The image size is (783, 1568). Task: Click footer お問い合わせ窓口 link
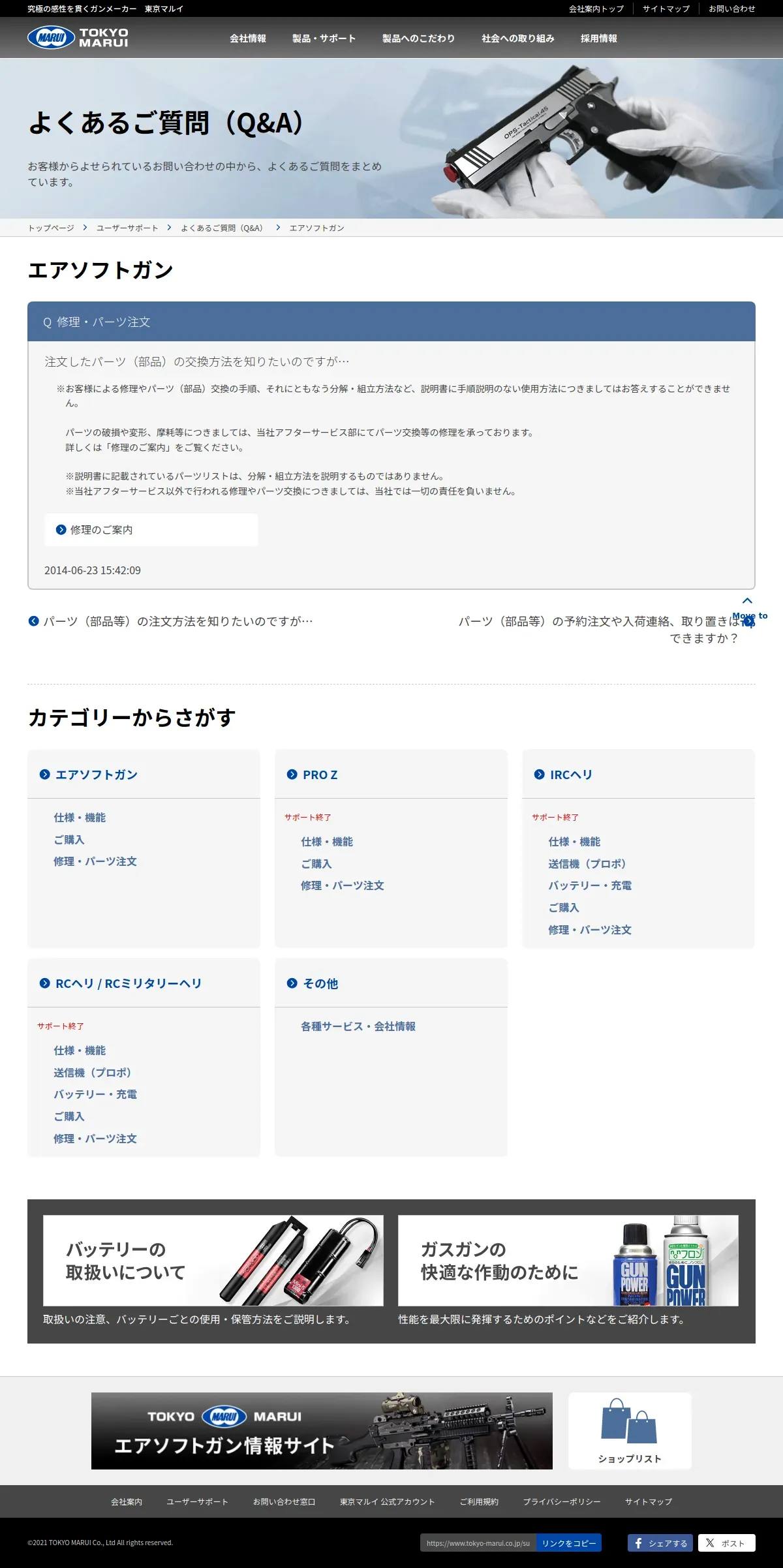[284, 1501]
